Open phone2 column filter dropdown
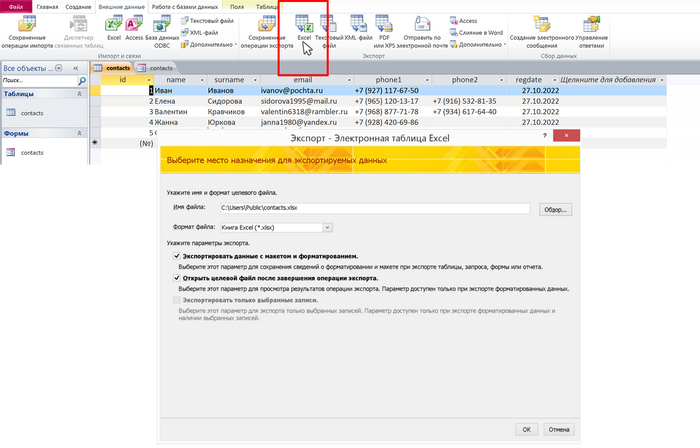The height and width of the screenshot is (448, 700). [501, 80]
